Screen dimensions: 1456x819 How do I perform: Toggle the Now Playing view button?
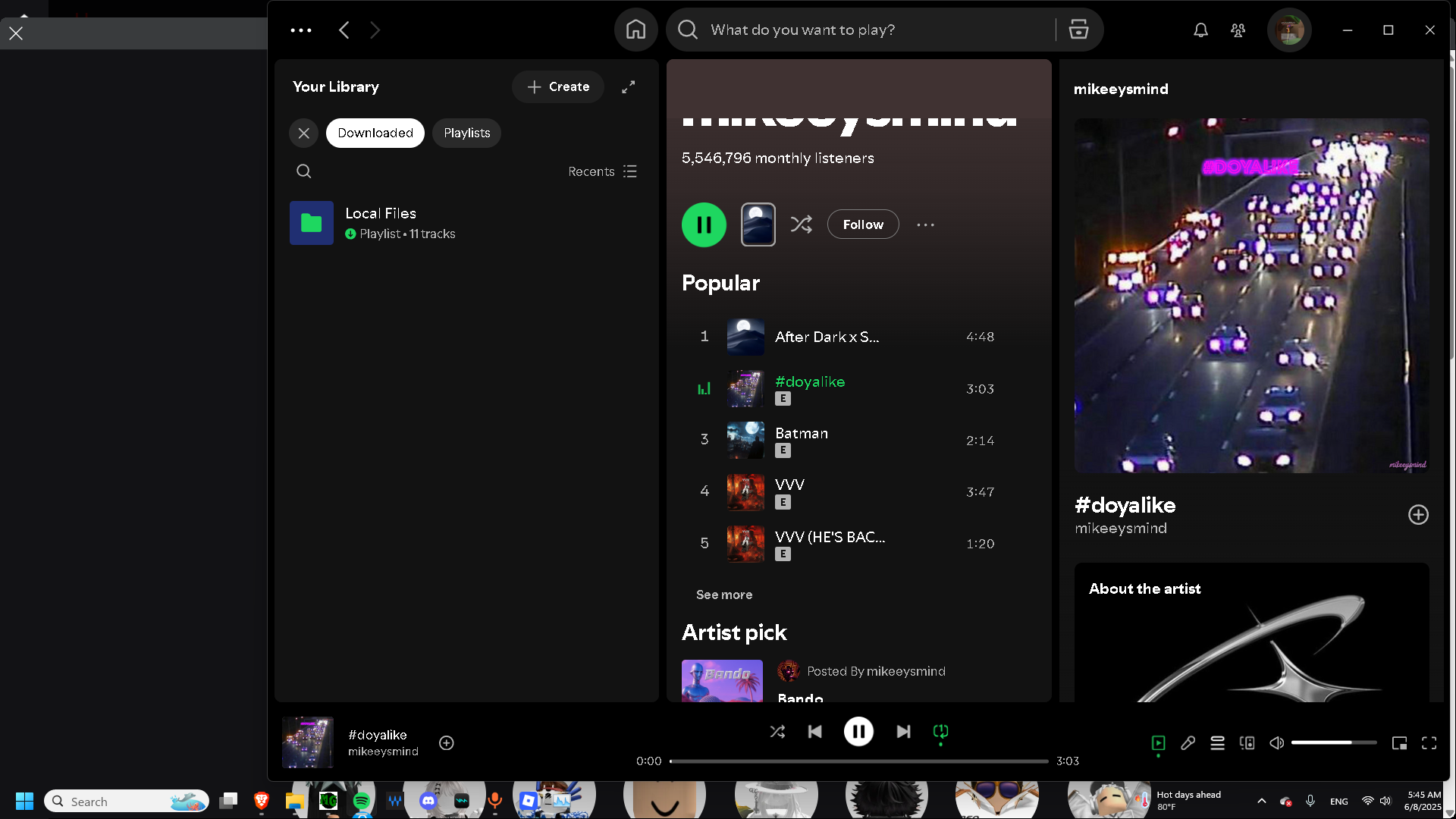pos(1158,743)
